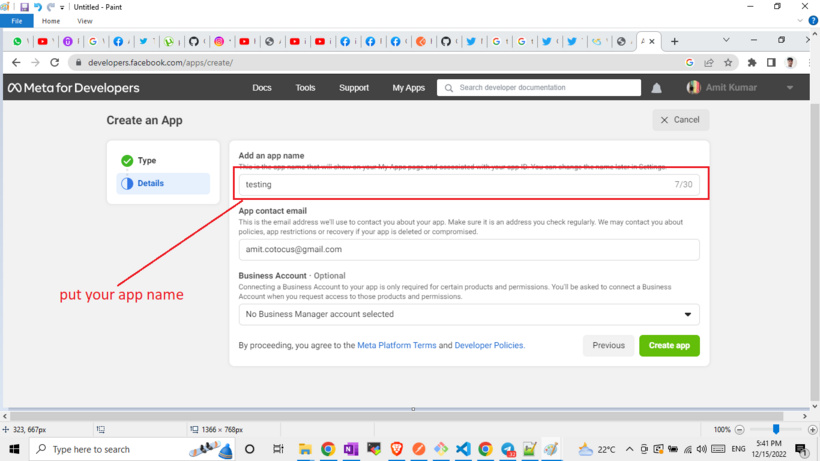Open Visual Studio Code from taskbar
The width and height of the screenshot is (820, 461).
[x=463, y=450]
